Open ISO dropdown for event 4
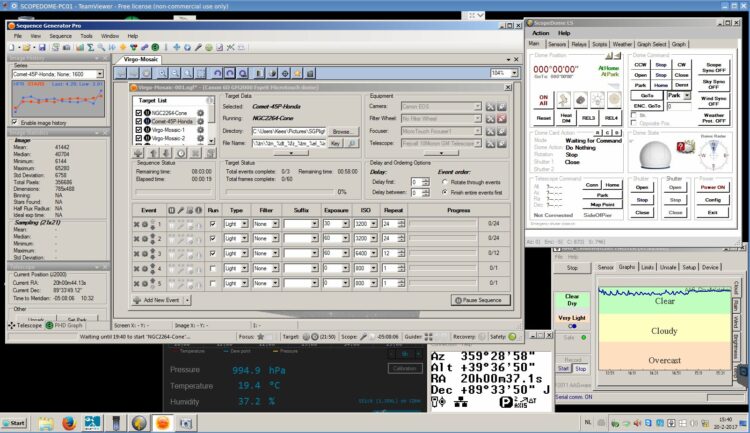Image resolution: width=750 pixels, height=433 pixels. pos(373,268)
